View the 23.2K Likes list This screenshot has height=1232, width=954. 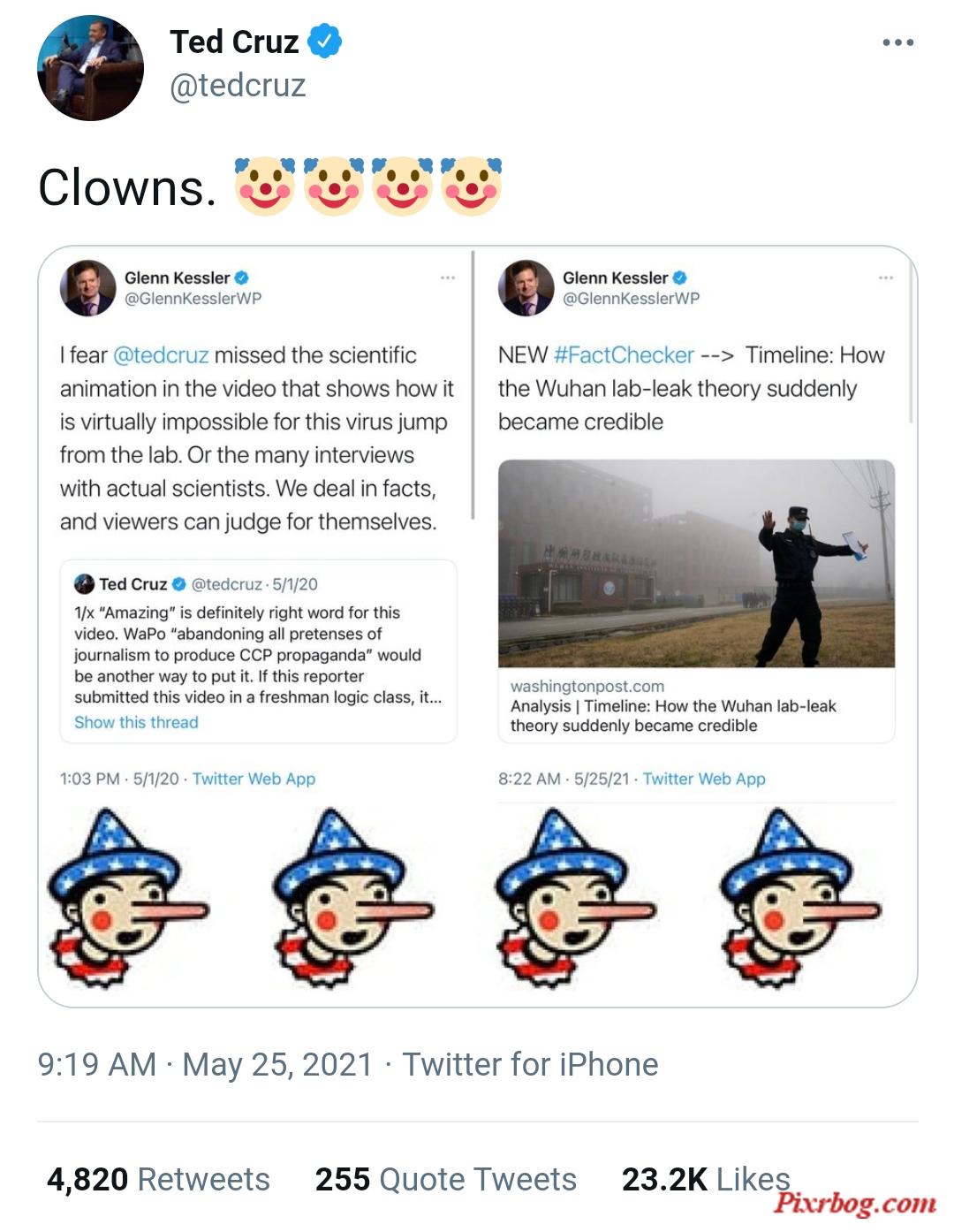pyautogui.click(x=706, y=1180)
